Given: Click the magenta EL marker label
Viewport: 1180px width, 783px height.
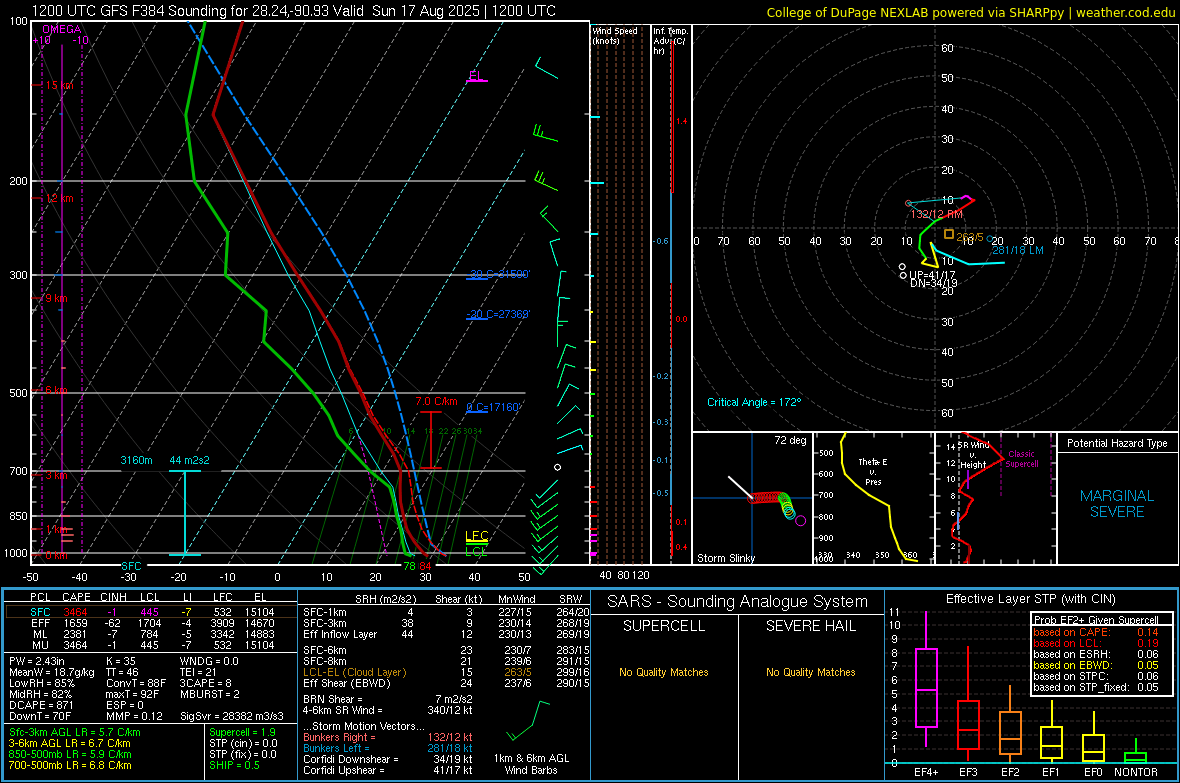Looking at the screenshot, I should (x=475, y=75).
